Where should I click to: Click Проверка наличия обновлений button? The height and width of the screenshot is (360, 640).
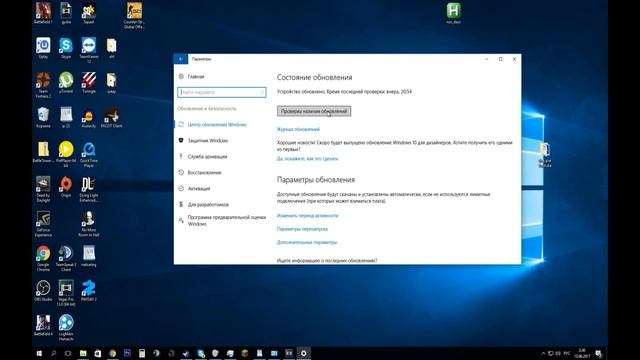tap(314, 111)
